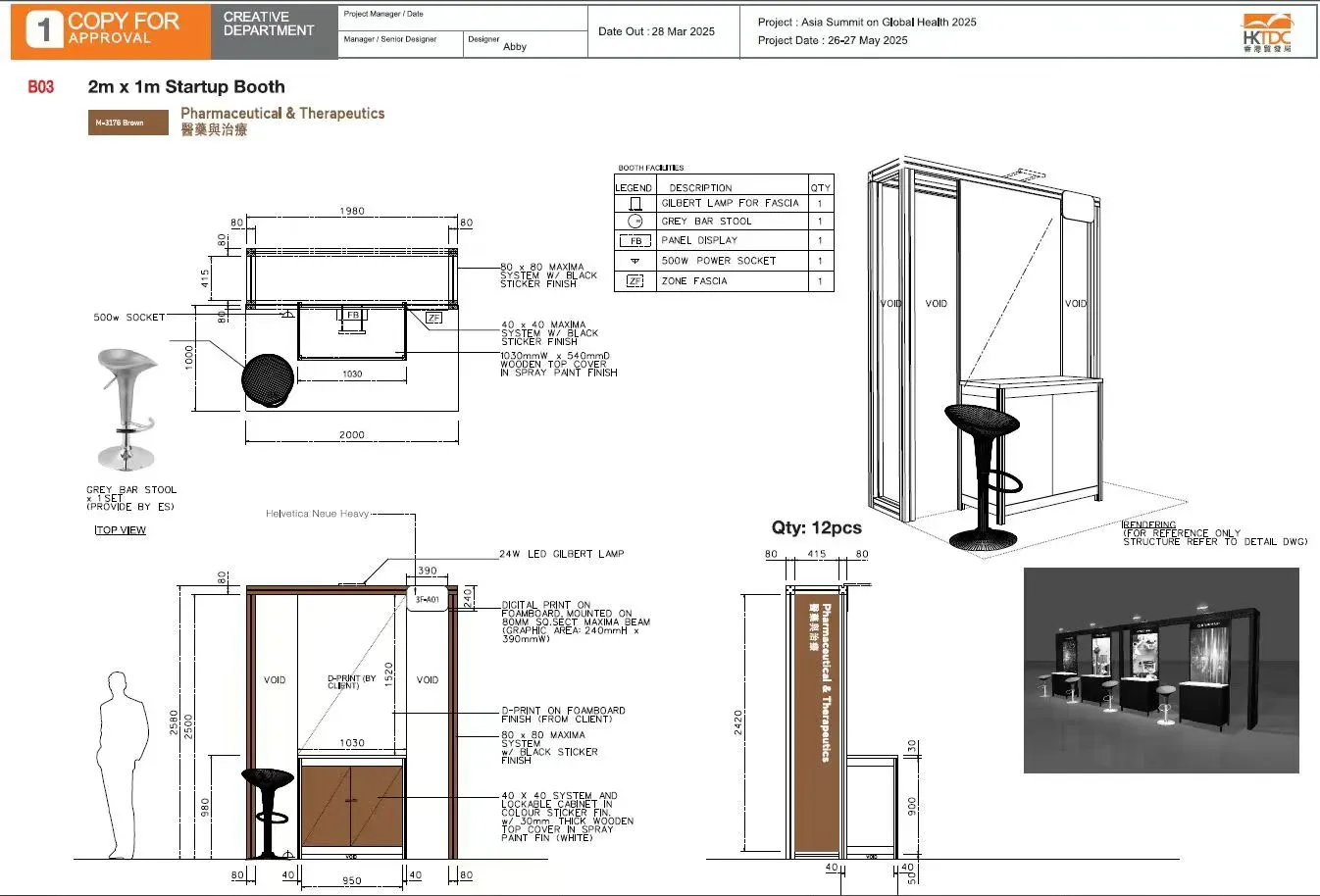1320x896 pixels.
Task: Click the 'Pharmaceutical & Therapeutics' heading
Action: 282,114
